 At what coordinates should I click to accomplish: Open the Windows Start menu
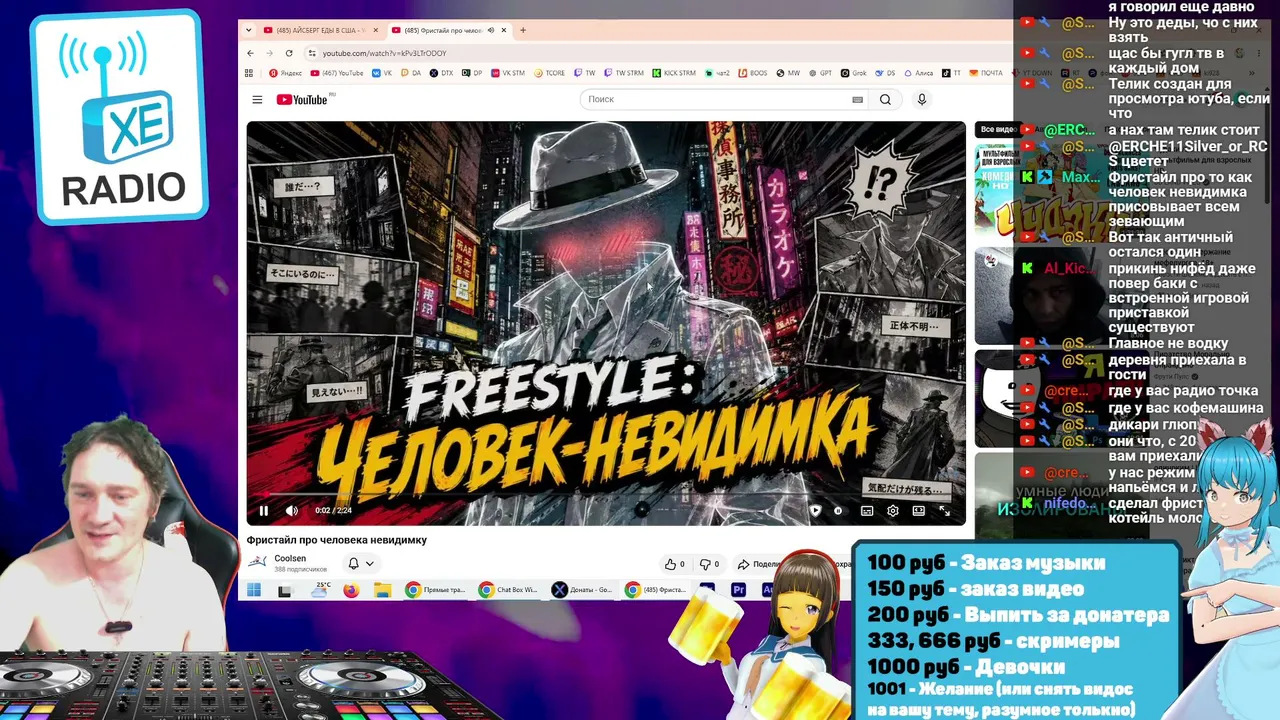click(254, 590)
